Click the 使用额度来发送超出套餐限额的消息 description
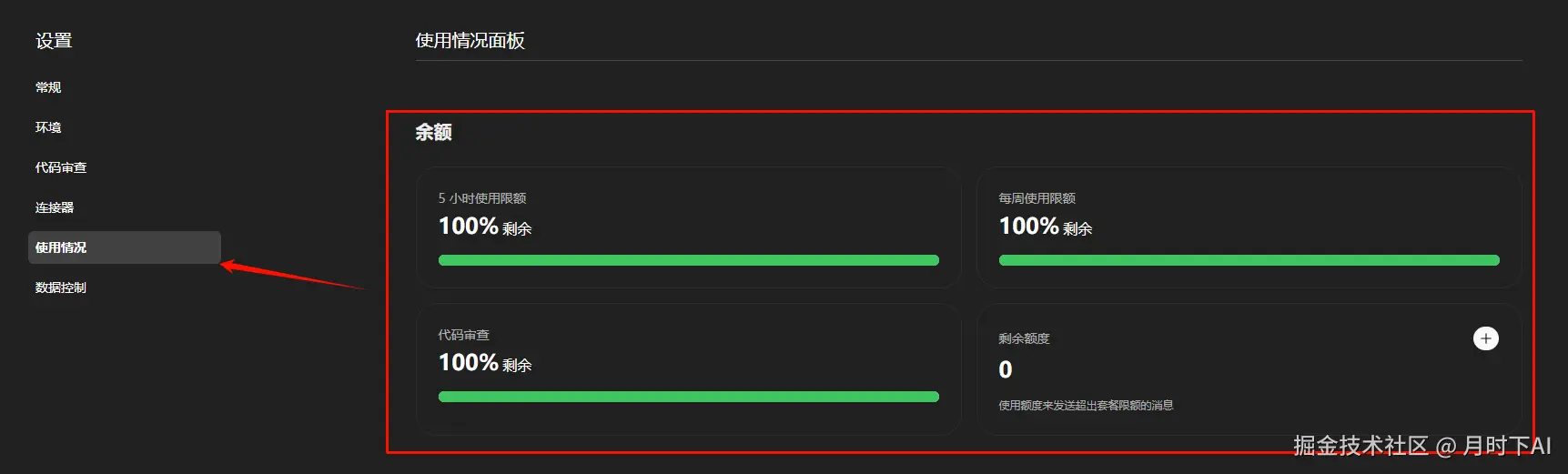 [x=1086, y=406]
